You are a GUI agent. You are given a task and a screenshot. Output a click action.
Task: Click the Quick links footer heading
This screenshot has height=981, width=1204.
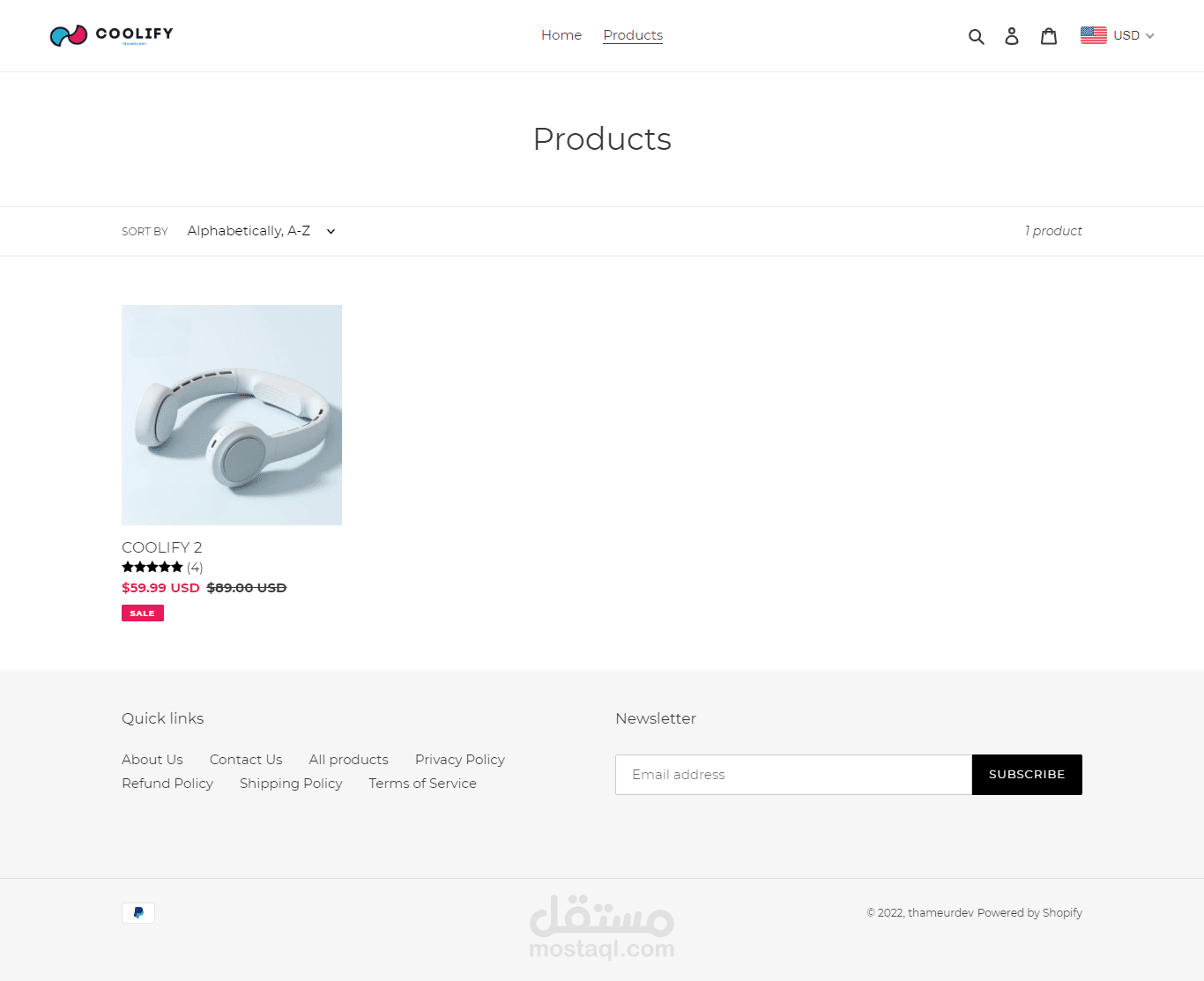coord(162,718)
